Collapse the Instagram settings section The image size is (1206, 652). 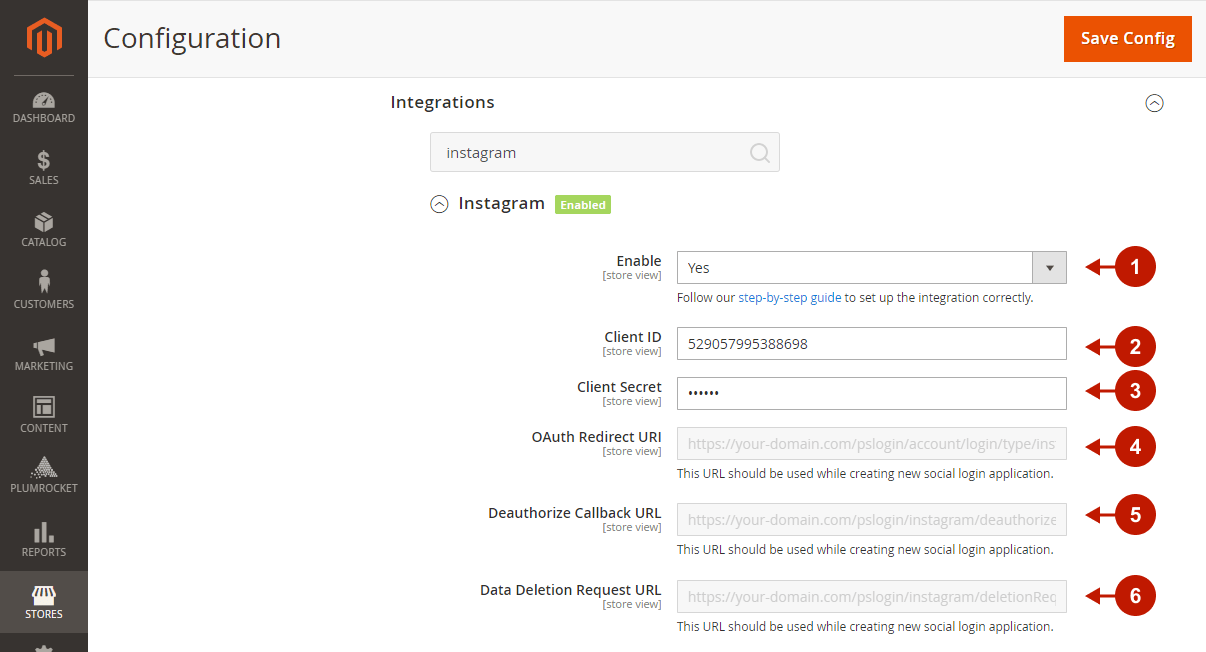coord(438,204)
